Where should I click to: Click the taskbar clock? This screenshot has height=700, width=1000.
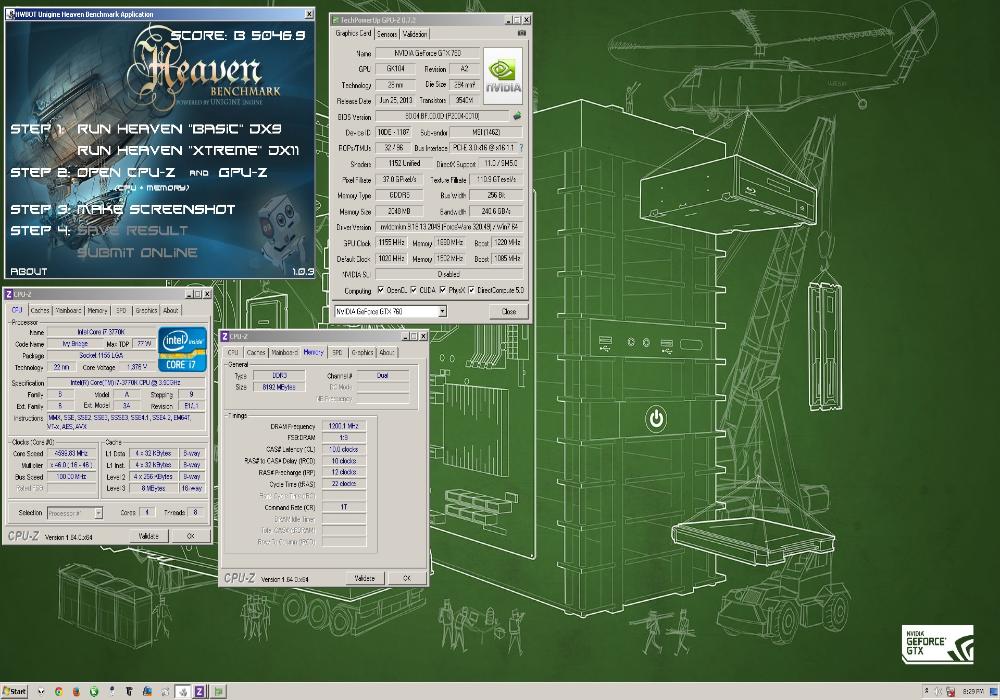(973, 691)
